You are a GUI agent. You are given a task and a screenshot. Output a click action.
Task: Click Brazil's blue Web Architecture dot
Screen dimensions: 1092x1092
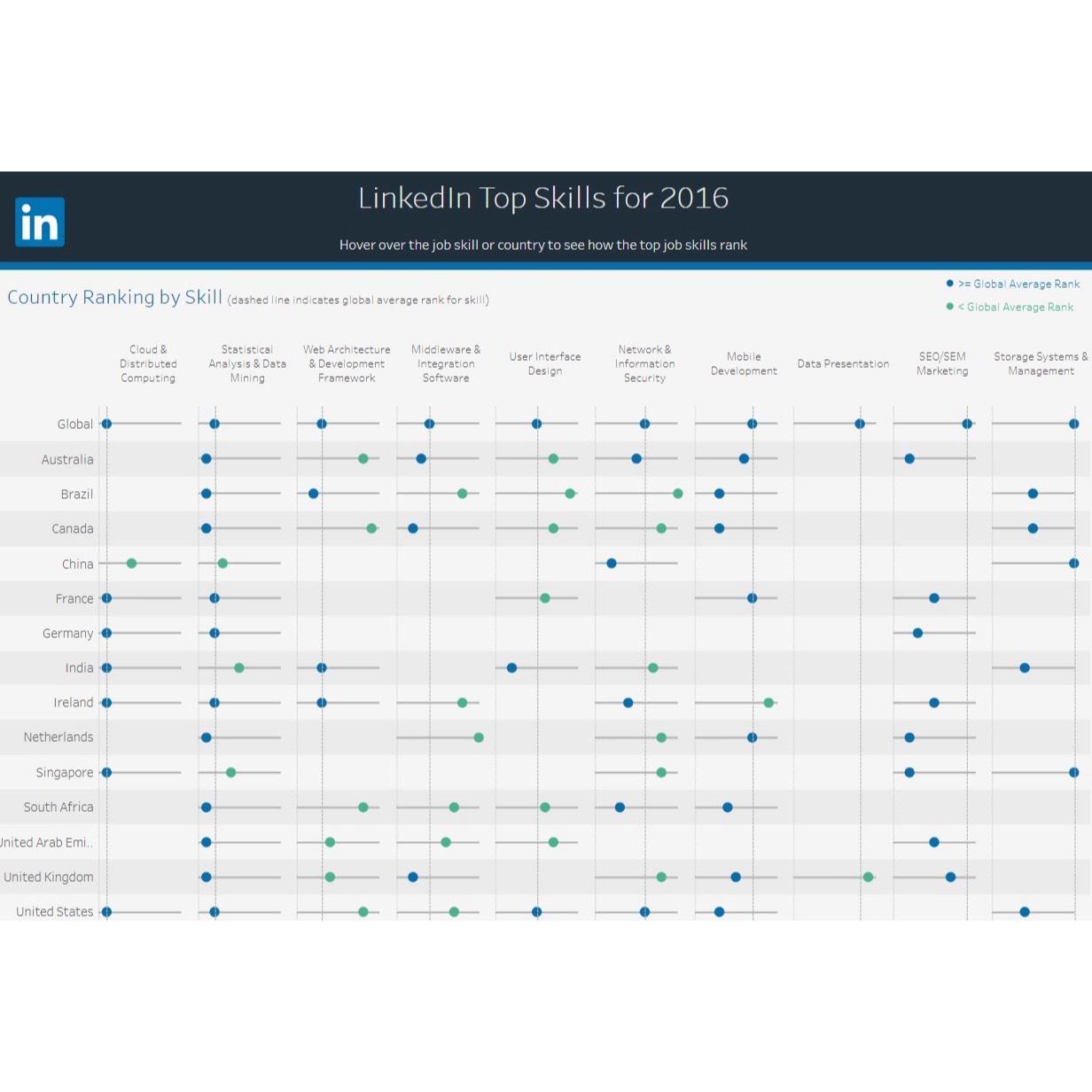pos(313,494)
